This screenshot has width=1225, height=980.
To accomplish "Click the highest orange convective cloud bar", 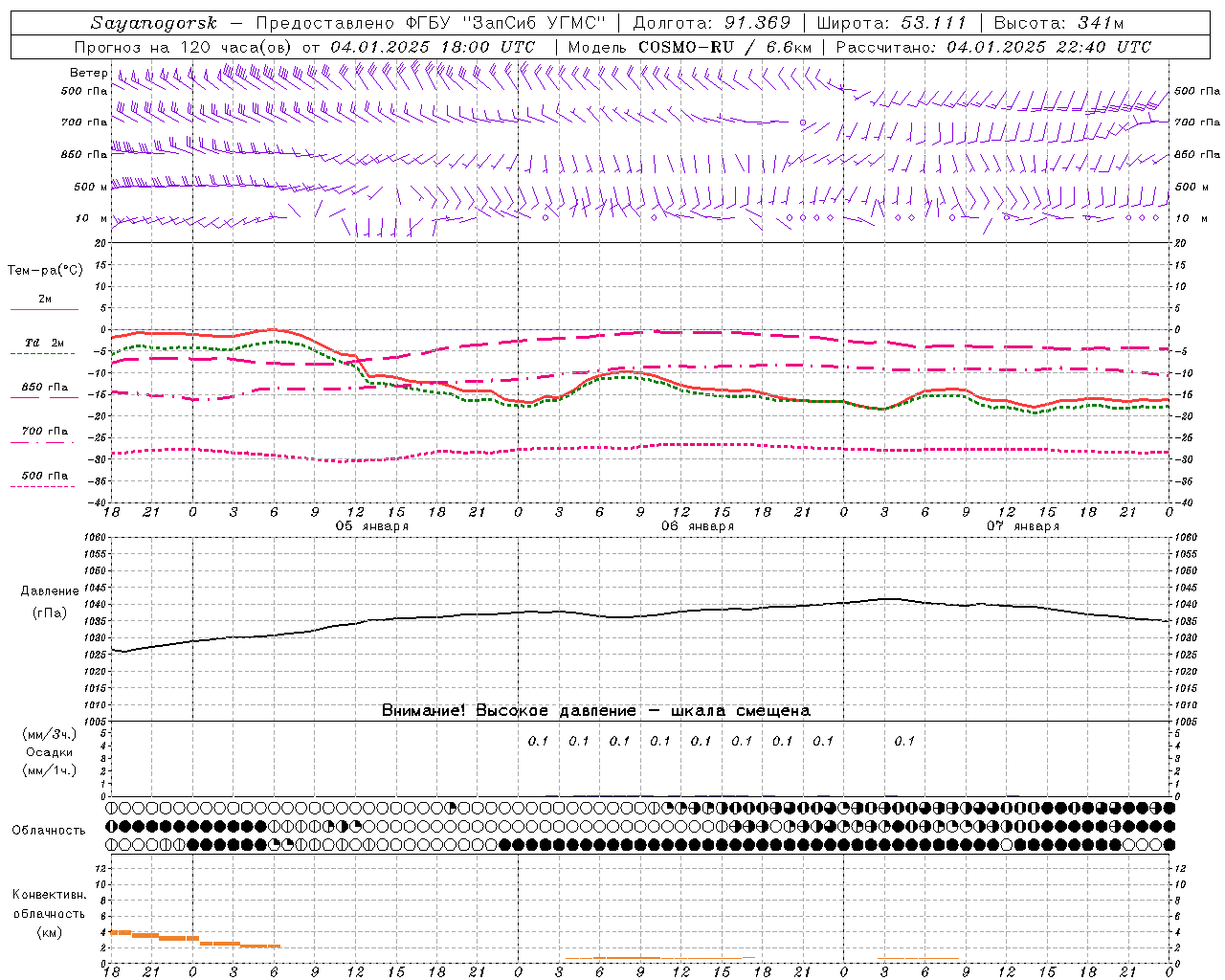I will [122, 932].
